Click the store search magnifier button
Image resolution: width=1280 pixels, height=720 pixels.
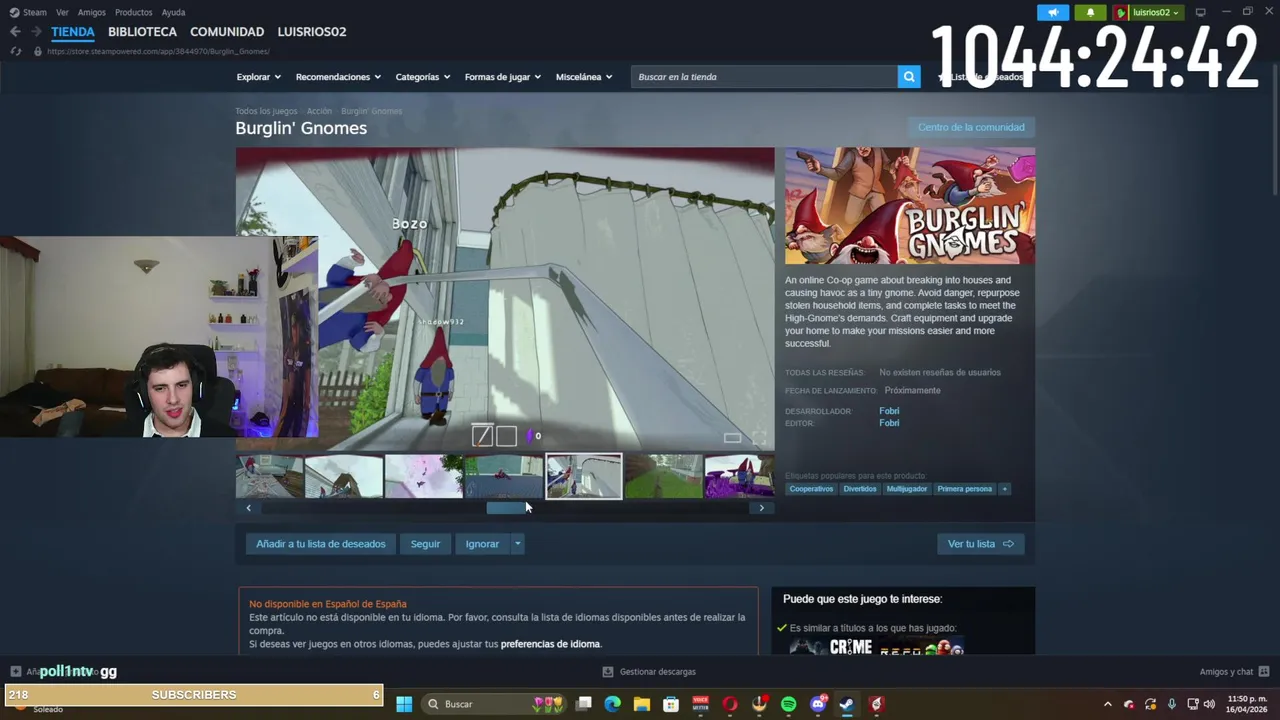pyautogui.click(x=909, y=77)
